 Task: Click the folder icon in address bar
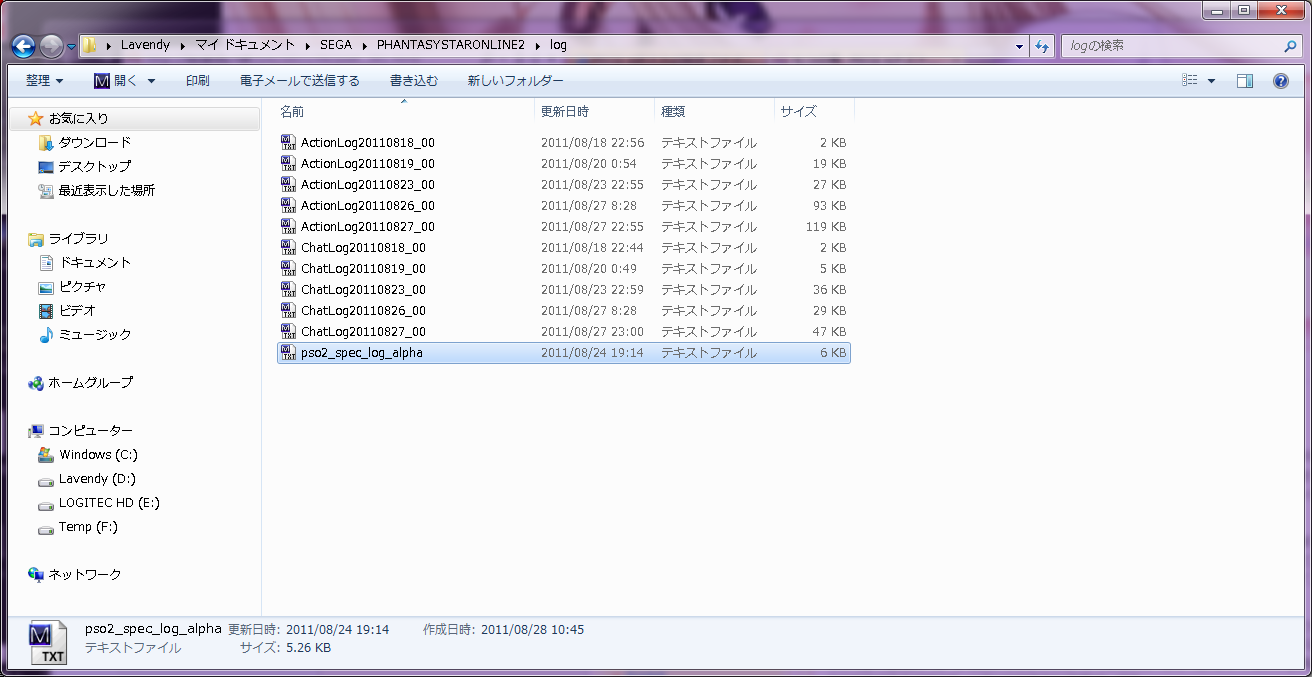[90, 45]
